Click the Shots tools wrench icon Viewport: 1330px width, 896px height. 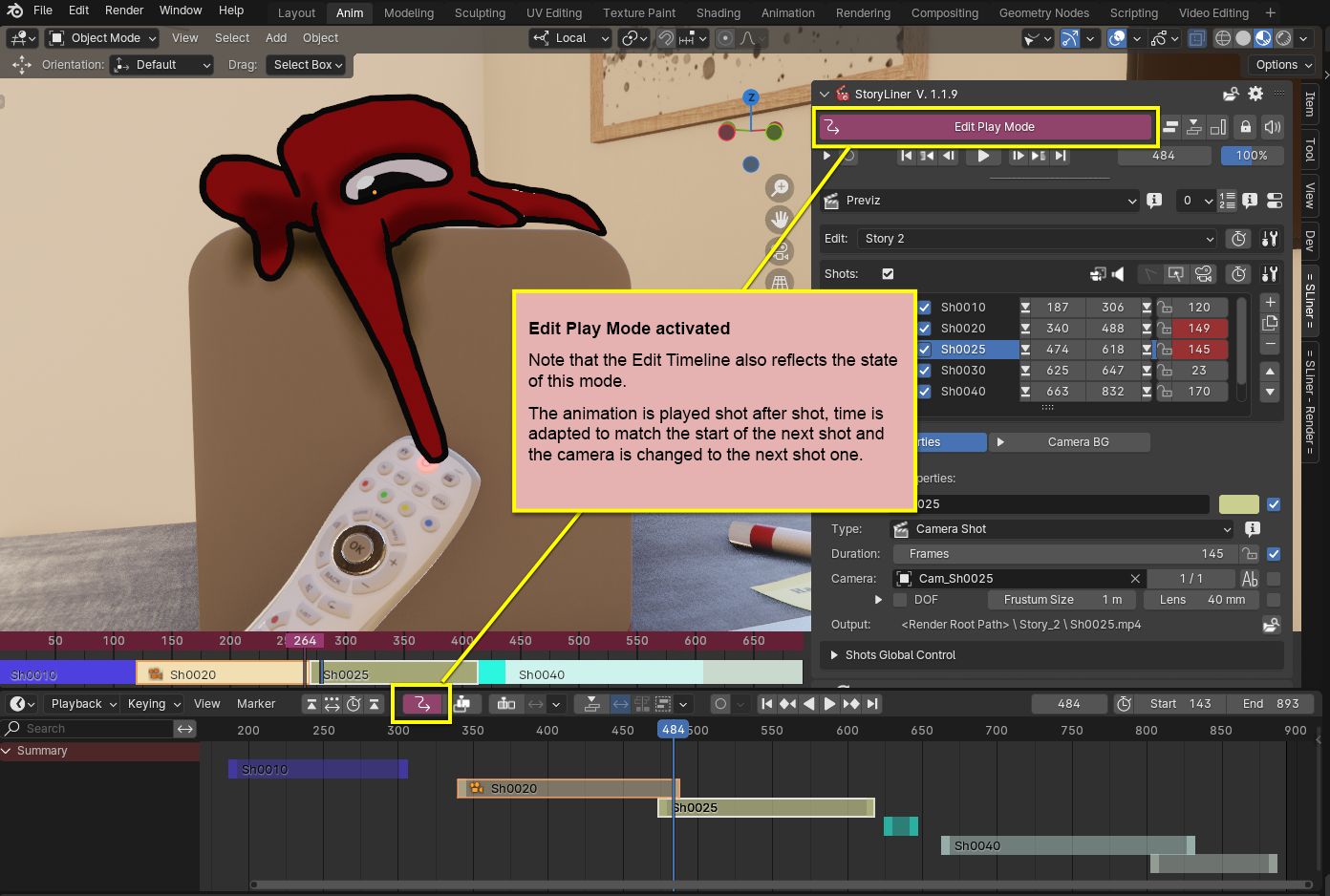click(x=1269, y=274)
